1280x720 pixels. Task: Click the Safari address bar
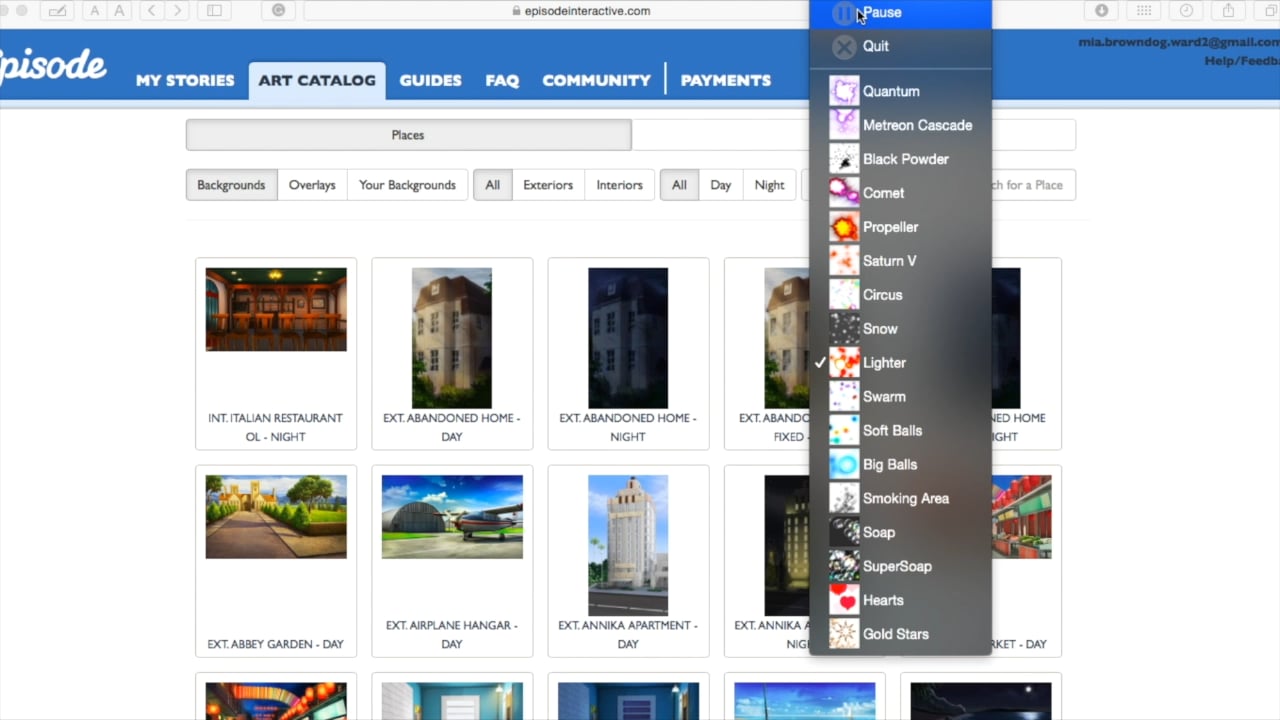(x=580, y=11)
